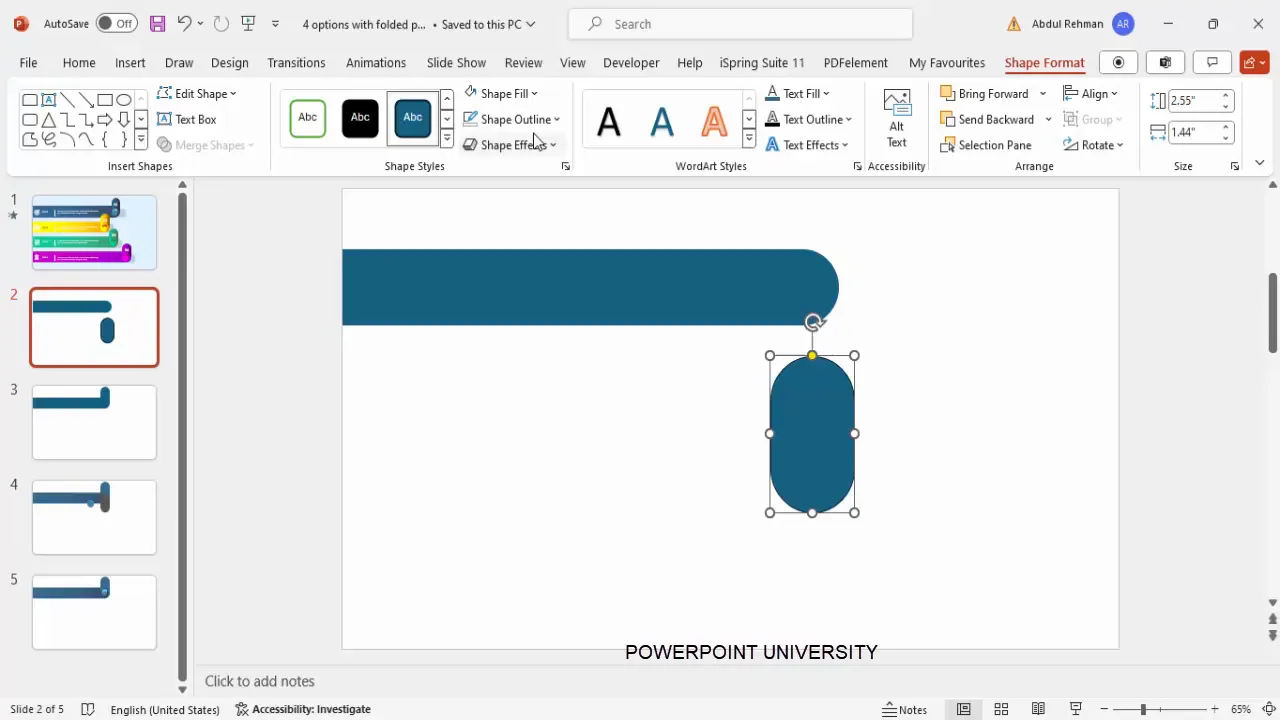Click the Record button icon
The image size is (1280, 720).
1118,62
